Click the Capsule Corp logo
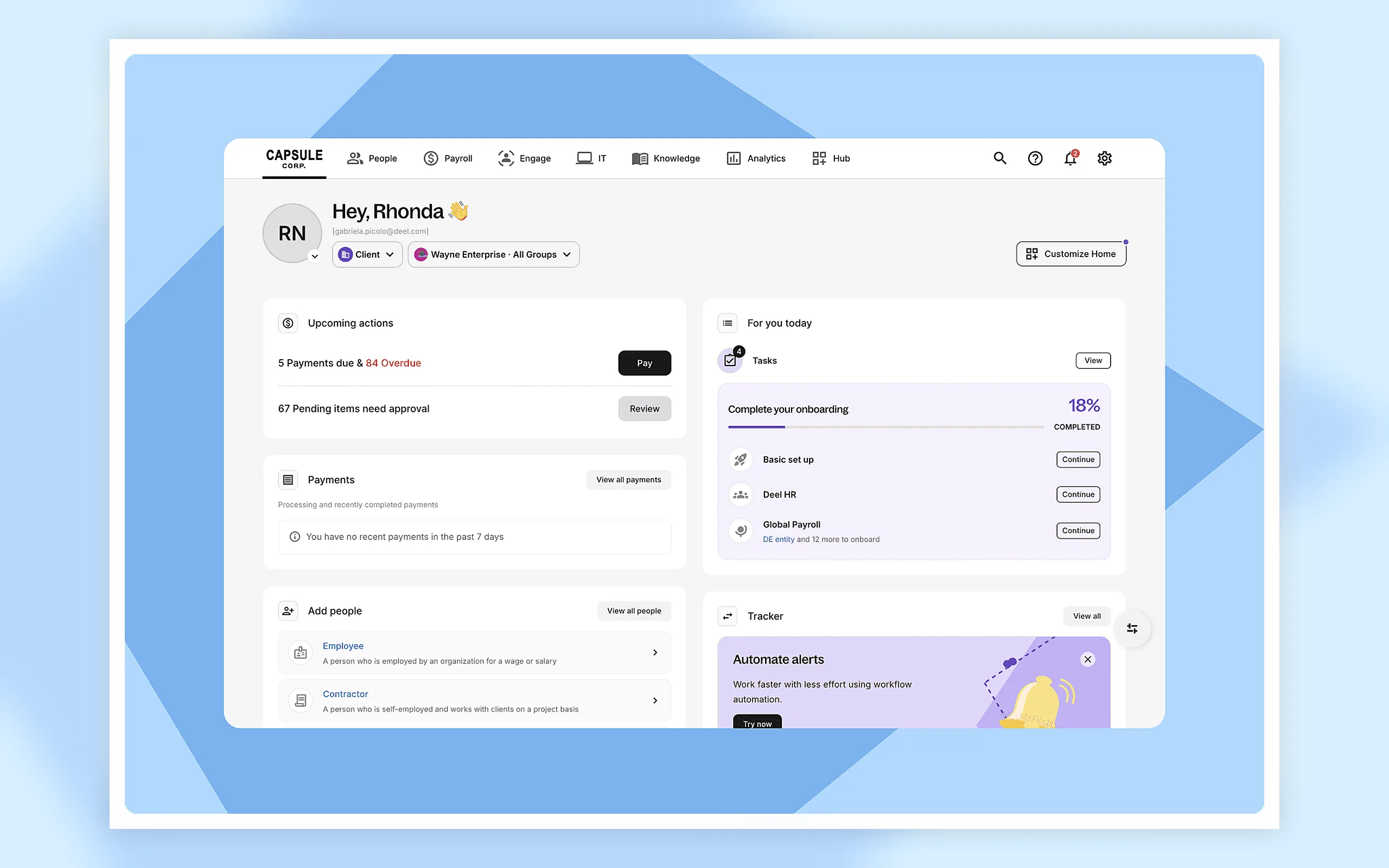 [295, 158]
